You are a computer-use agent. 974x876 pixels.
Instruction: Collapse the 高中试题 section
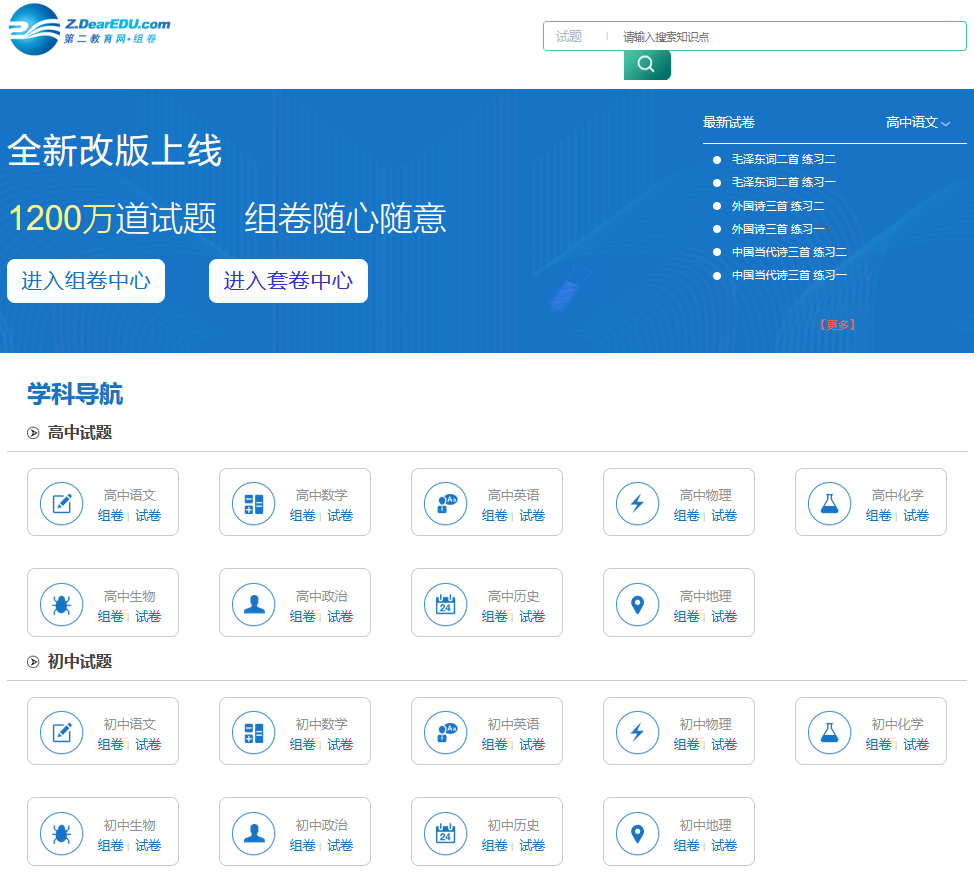click(33, 433)
